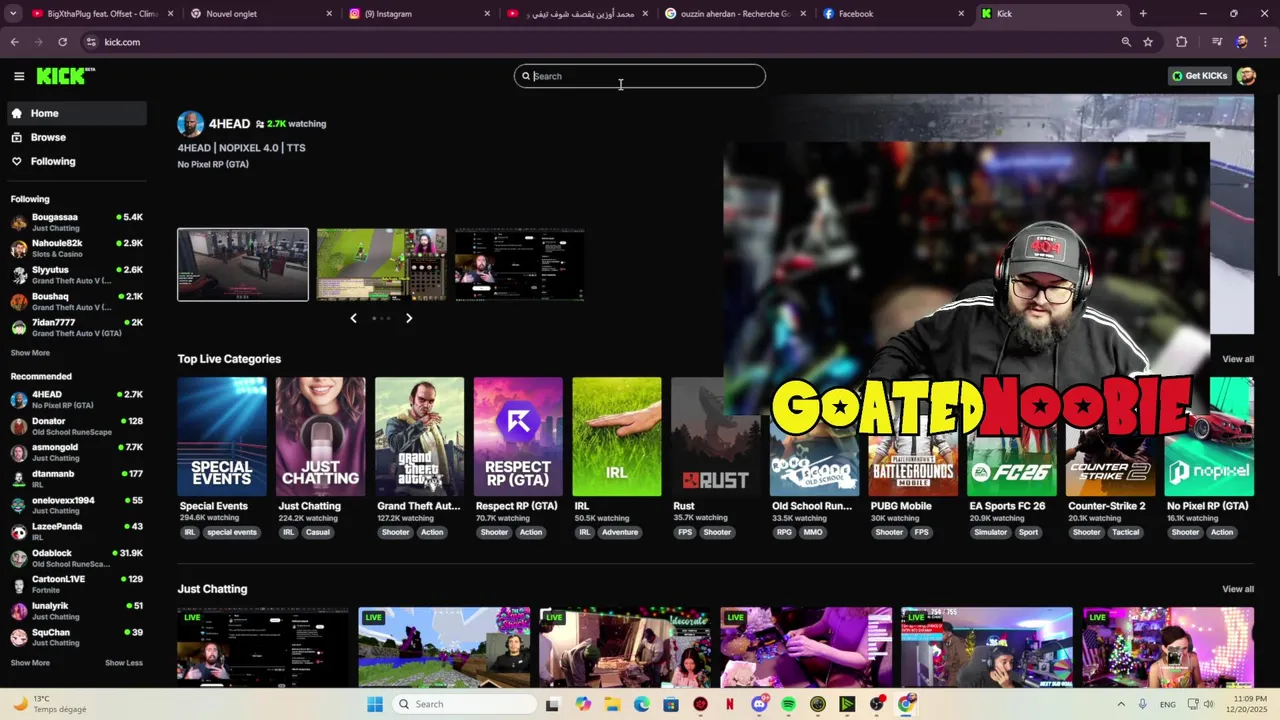
Task: Open Following in the sidebar
Action: click(77, 161)
